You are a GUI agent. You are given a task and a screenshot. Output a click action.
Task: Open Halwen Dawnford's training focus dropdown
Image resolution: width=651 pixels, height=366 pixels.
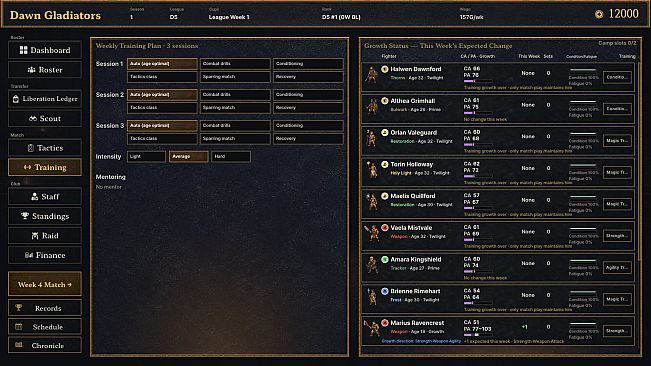click(617, 77)
